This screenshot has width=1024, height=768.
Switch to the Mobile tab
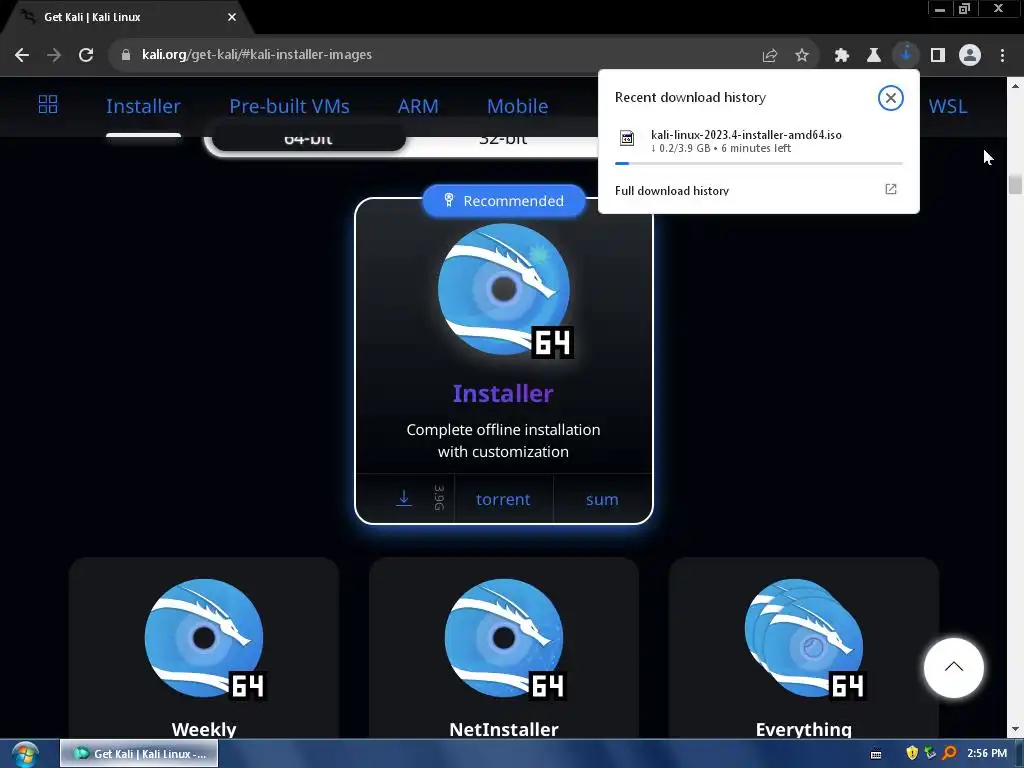(x=517, y=106)
